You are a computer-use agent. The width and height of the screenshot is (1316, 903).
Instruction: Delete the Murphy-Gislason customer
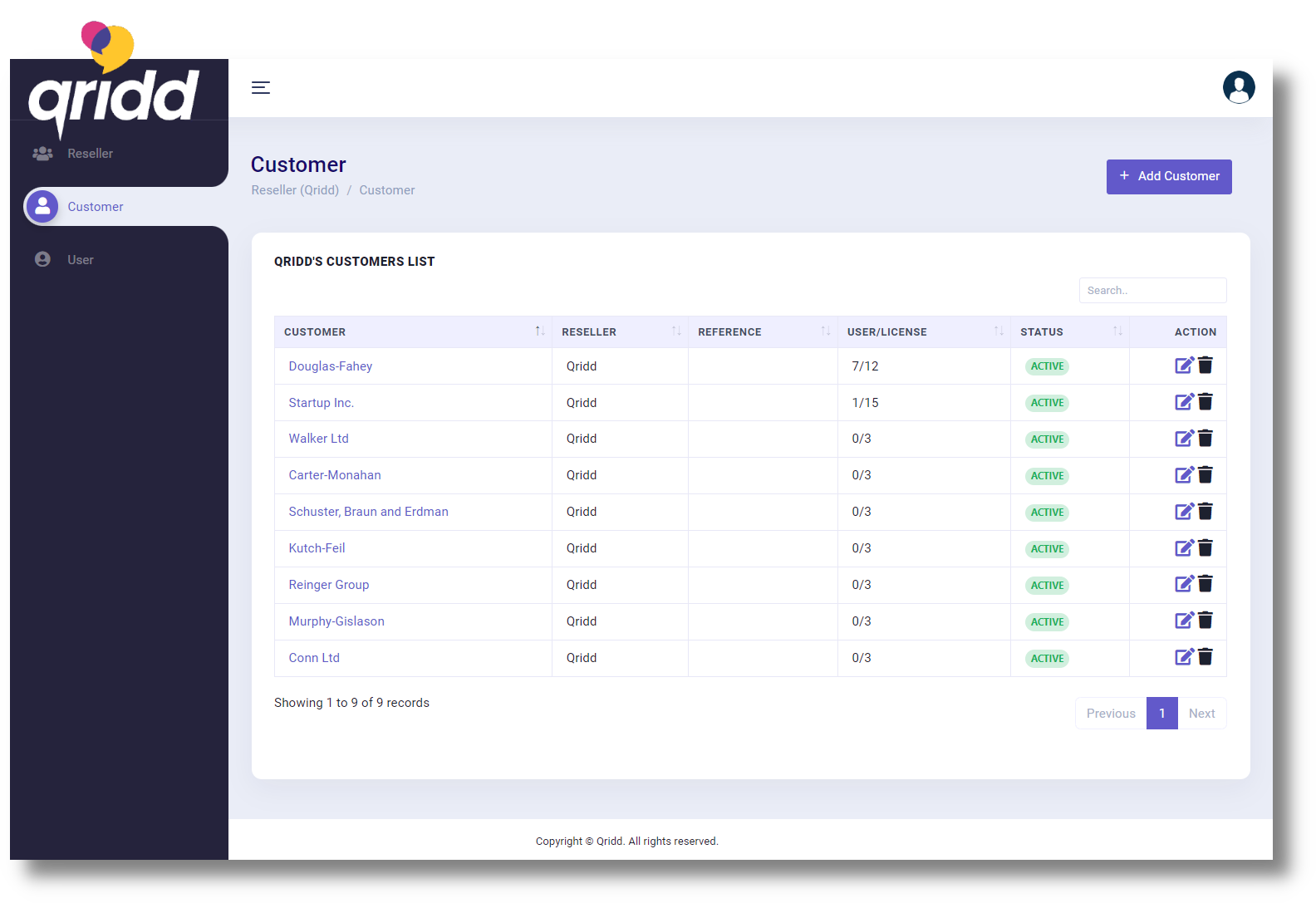click(1206, 621)
